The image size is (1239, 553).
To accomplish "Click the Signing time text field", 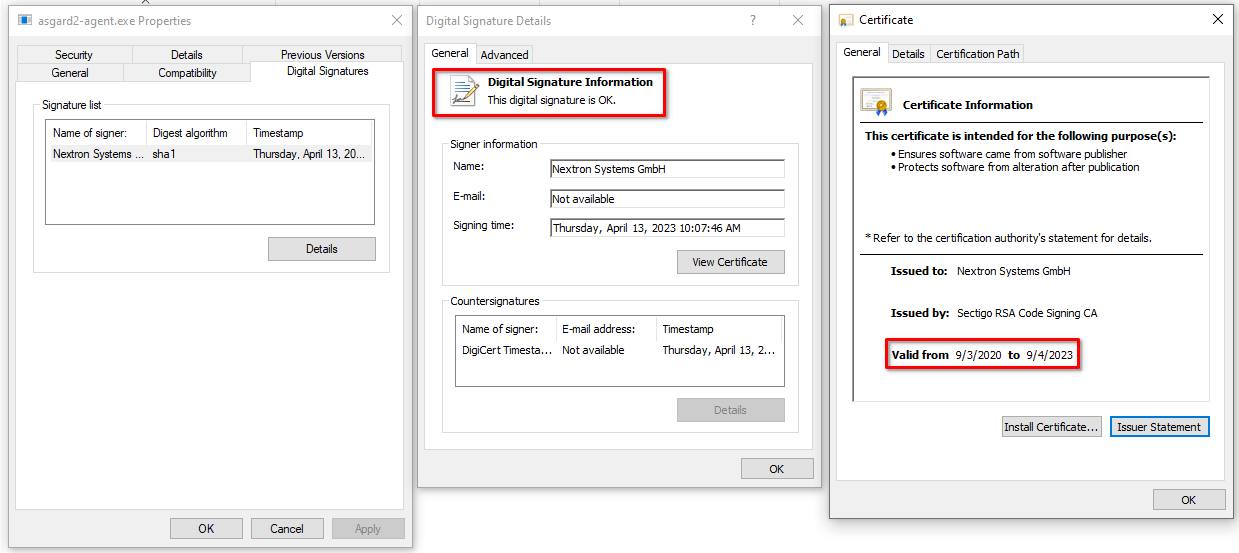I will click(667, 228).
